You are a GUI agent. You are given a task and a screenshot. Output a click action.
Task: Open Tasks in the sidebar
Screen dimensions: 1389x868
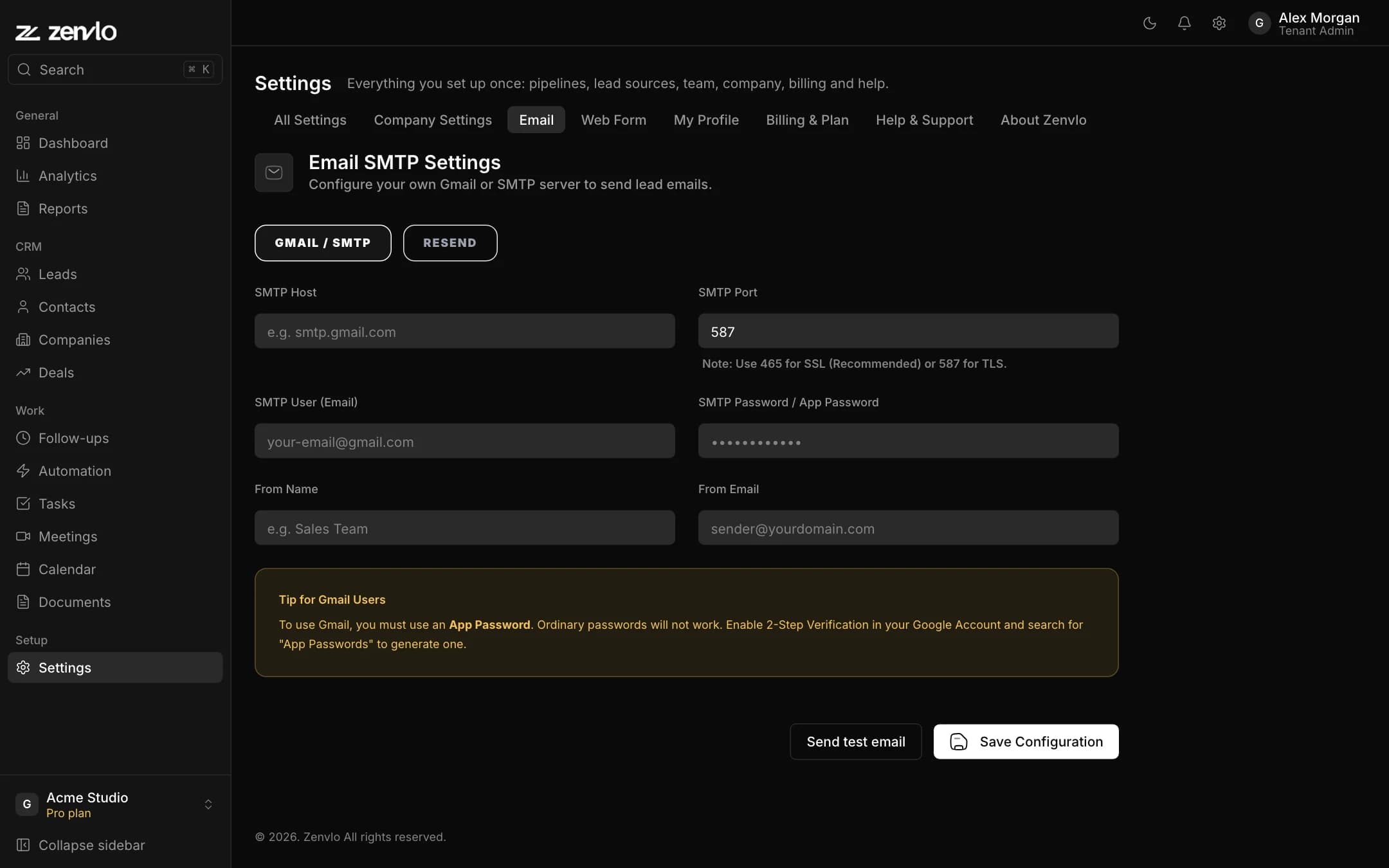tap(115, 503)
